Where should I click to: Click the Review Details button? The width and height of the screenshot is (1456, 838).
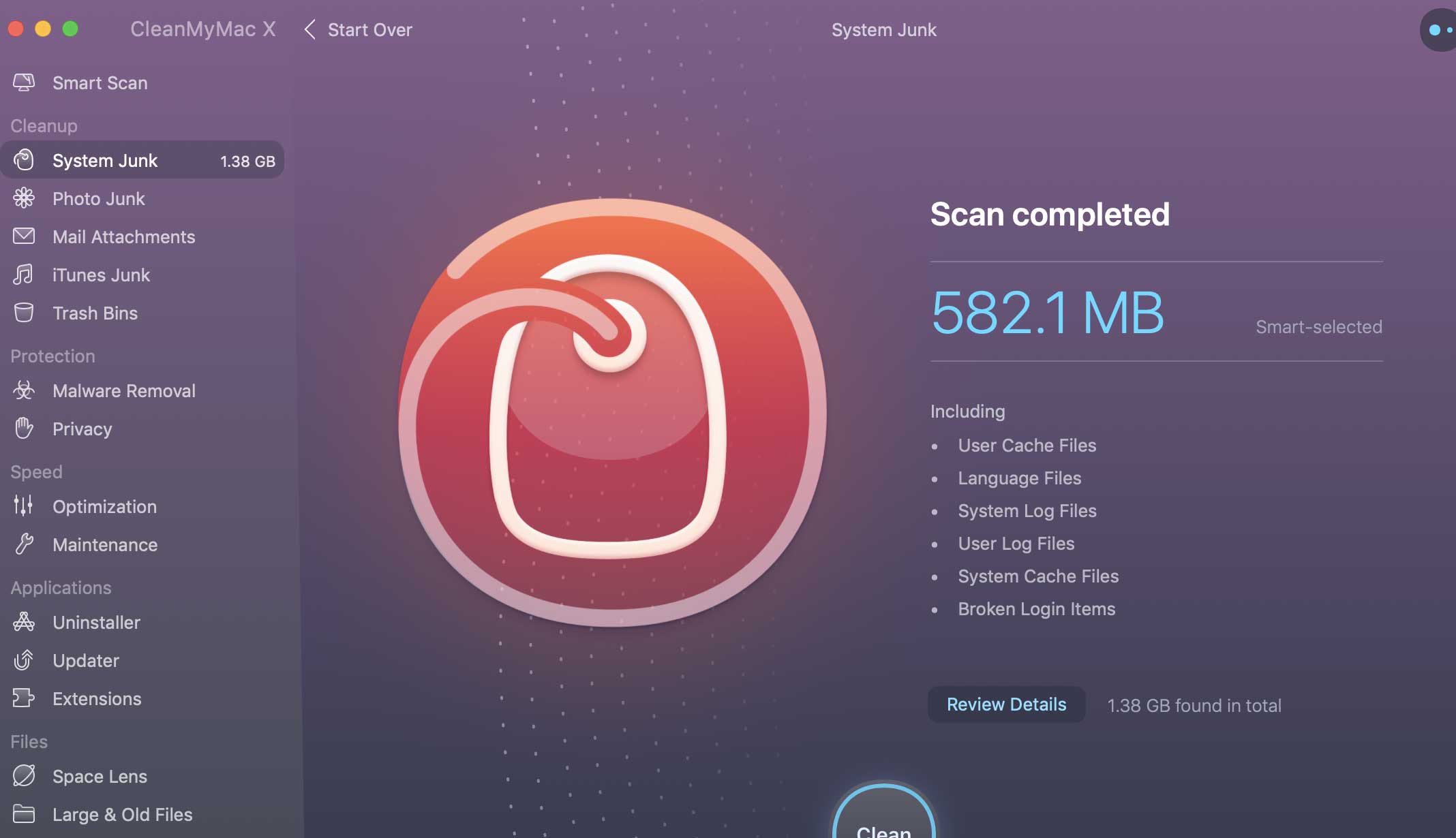coord(1007,704)
